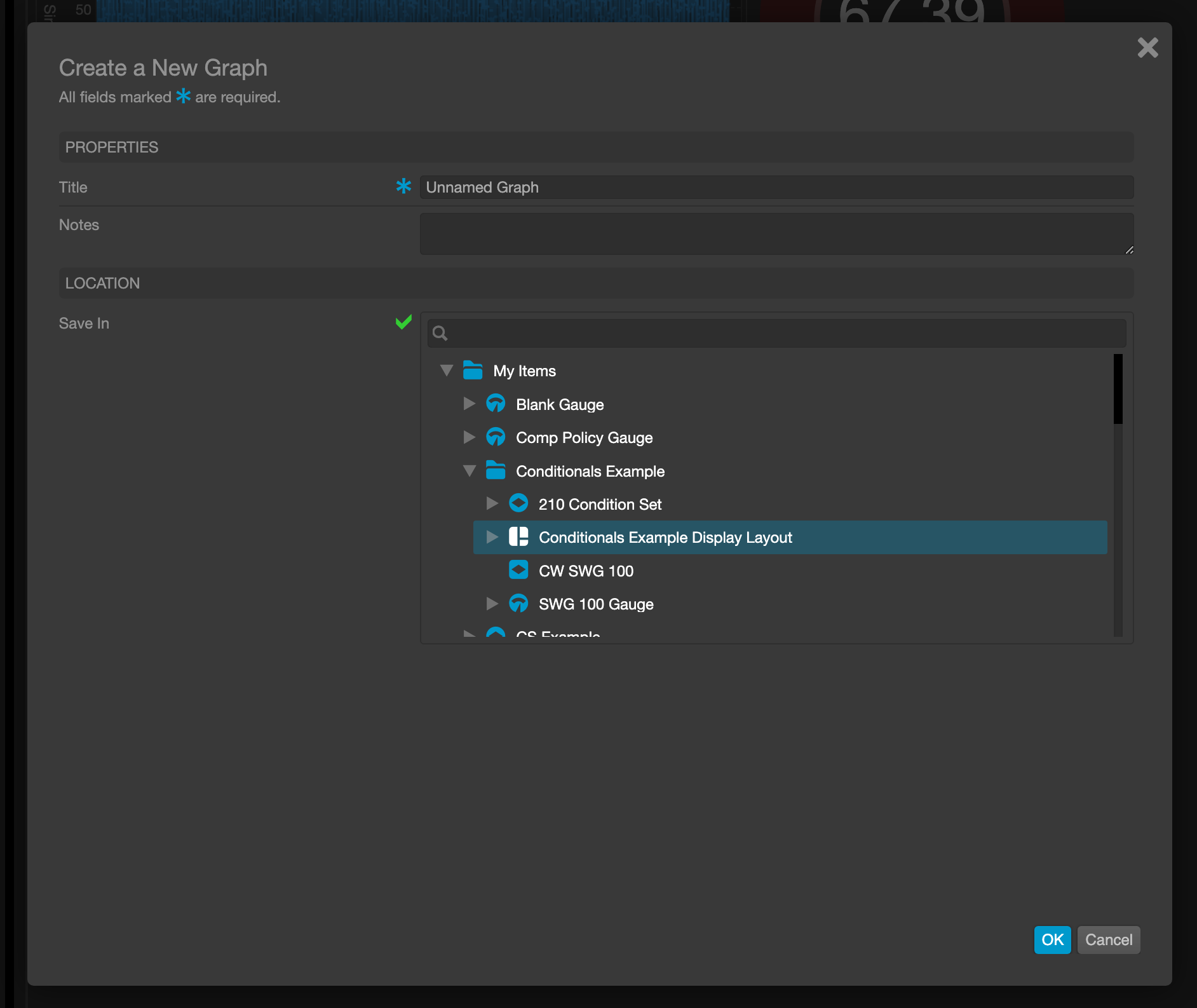Click the magnifier icon in the search box

pyautogui.click(x=440, y=333)
